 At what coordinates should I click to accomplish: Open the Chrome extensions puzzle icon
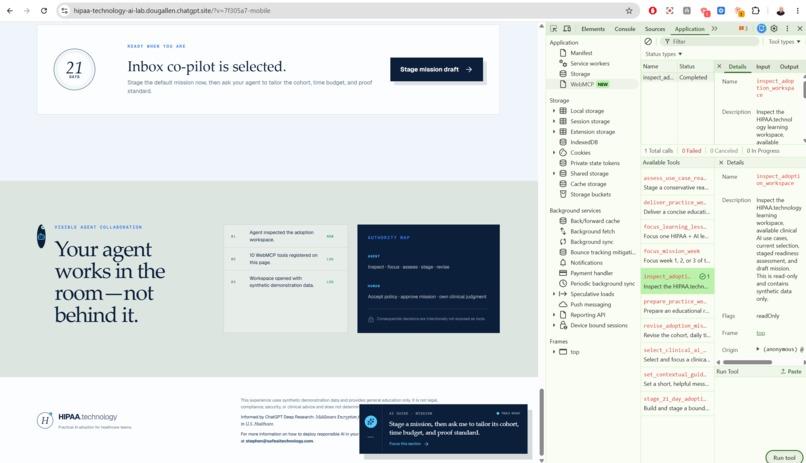[x=756, y=10]
